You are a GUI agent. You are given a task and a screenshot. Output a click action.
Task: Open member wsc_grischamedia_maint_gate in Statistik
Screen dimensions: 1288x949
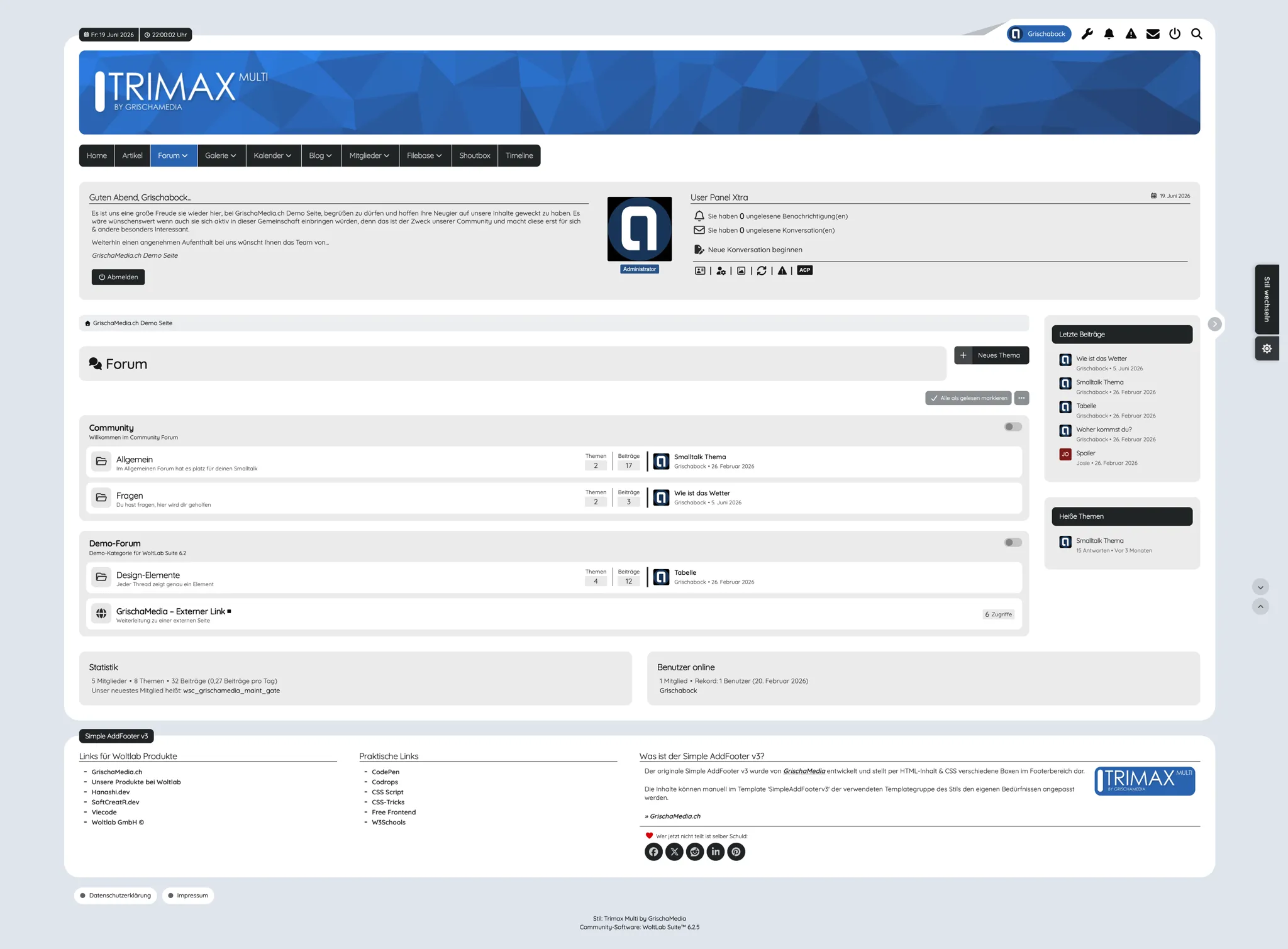tap(231, 691)
